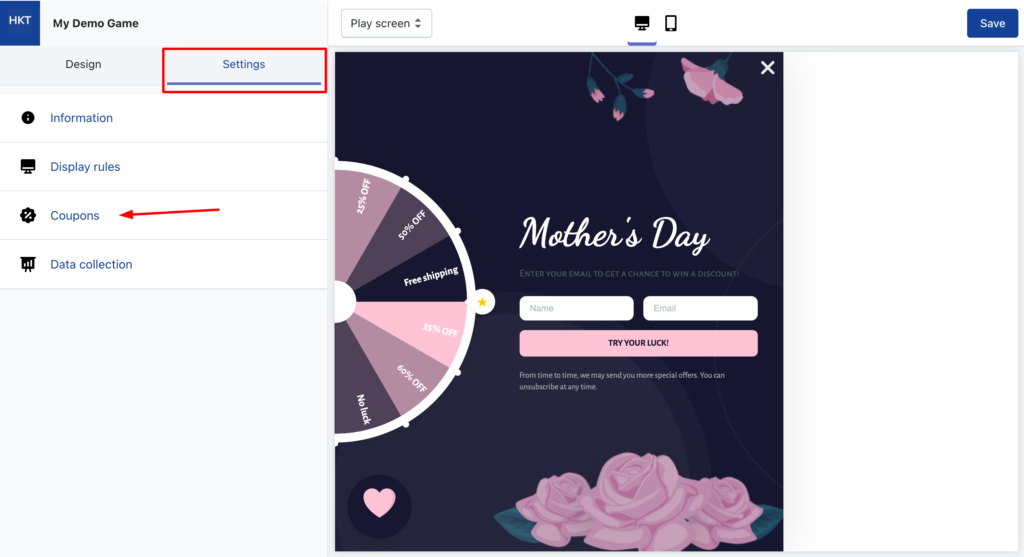The height and width of the screenshot is (557, 1024).
Task: Open the Coupons settings link
Action: point(74,215)
